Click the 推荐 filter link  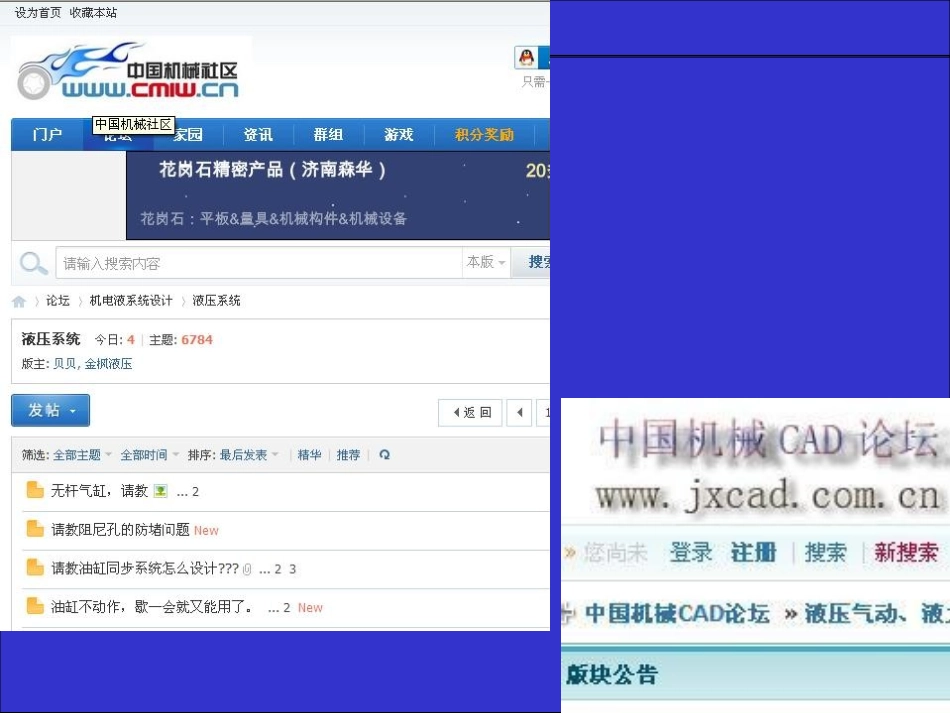click(x=348, y=454)
